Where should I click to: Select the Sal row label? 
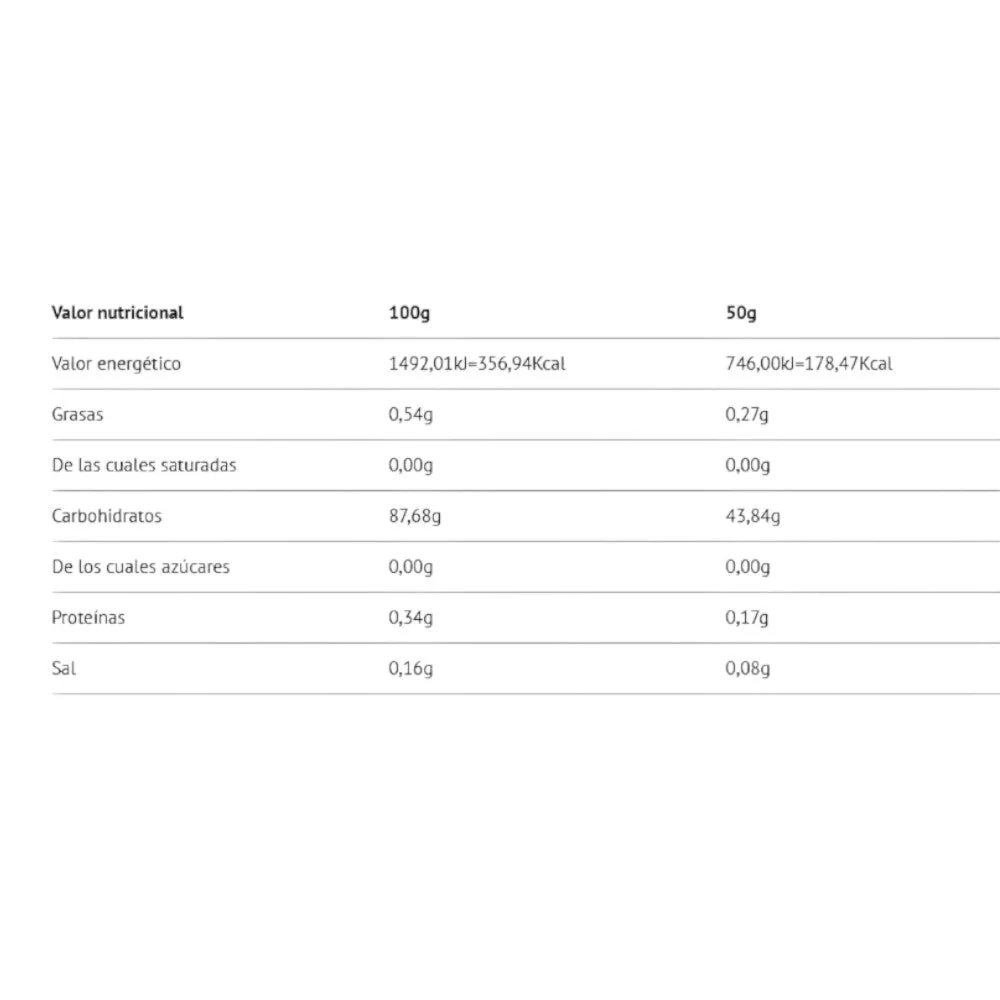point(64,668)
